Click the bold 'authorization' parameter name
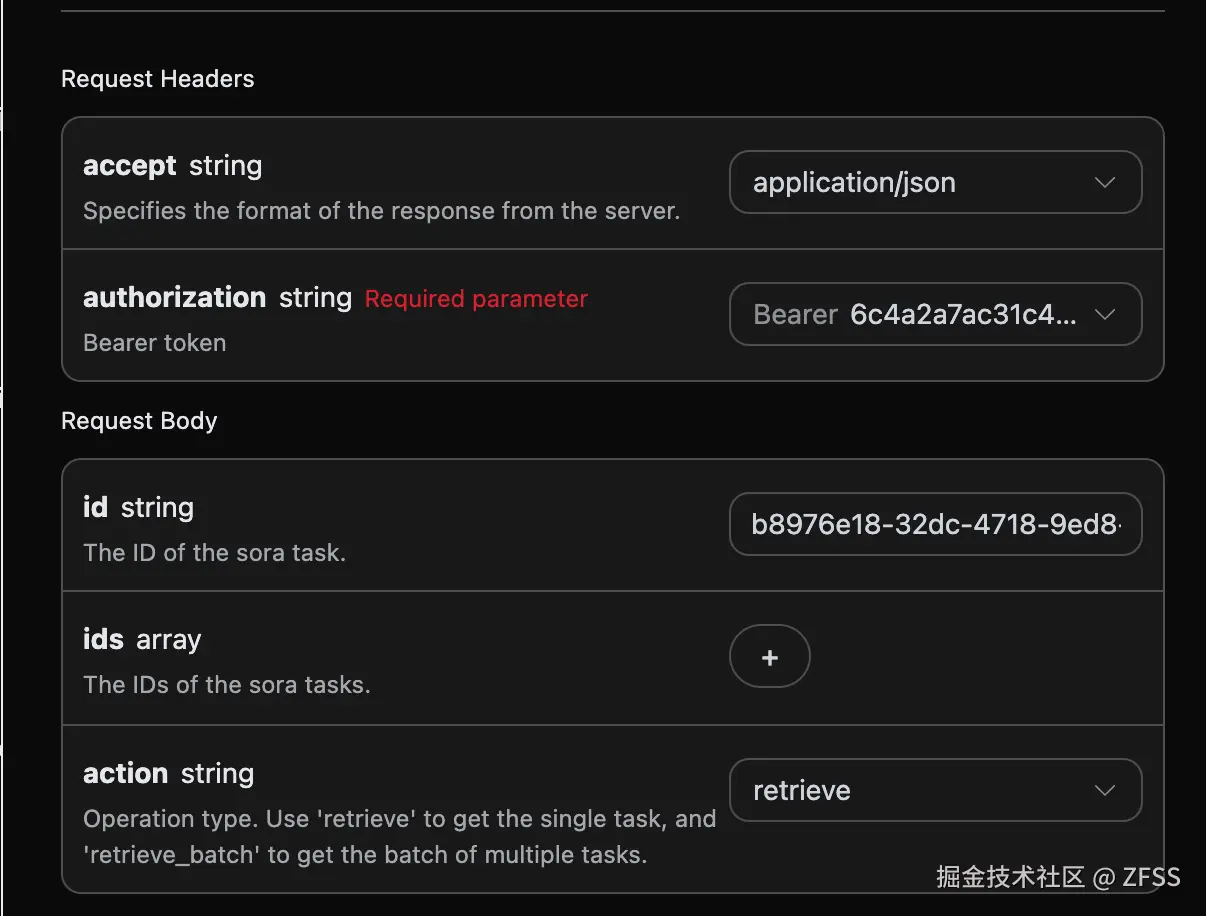 tap(174, 298)
